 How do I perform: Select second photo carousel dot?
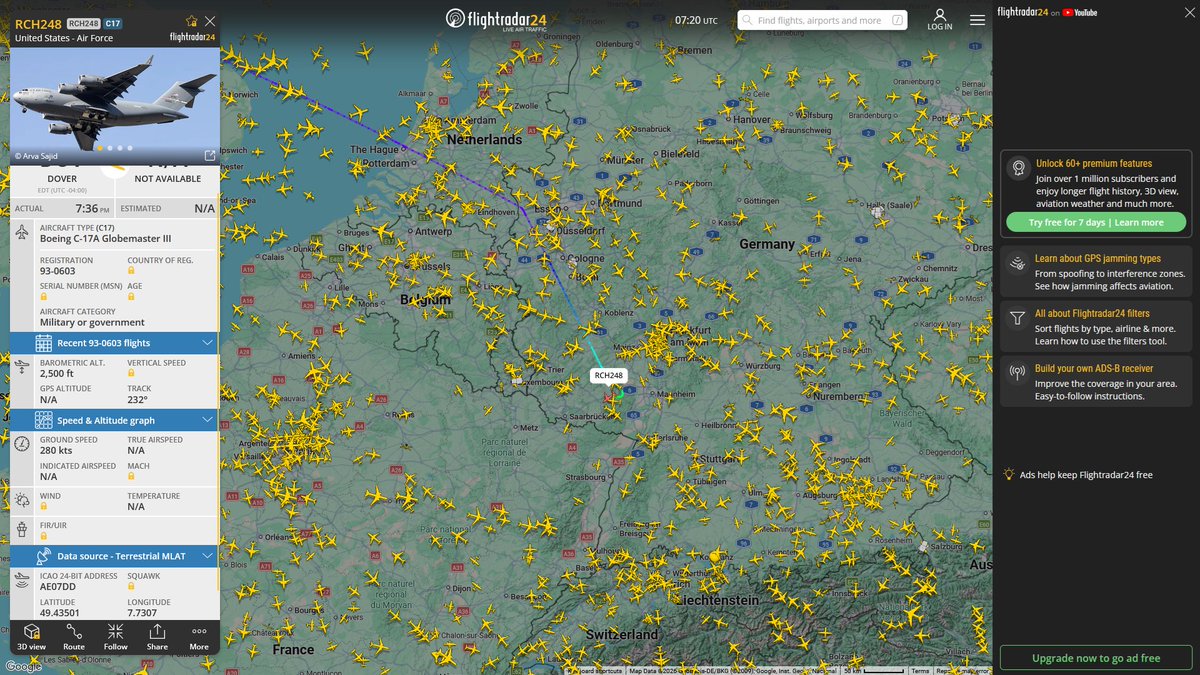coord(109,148)
